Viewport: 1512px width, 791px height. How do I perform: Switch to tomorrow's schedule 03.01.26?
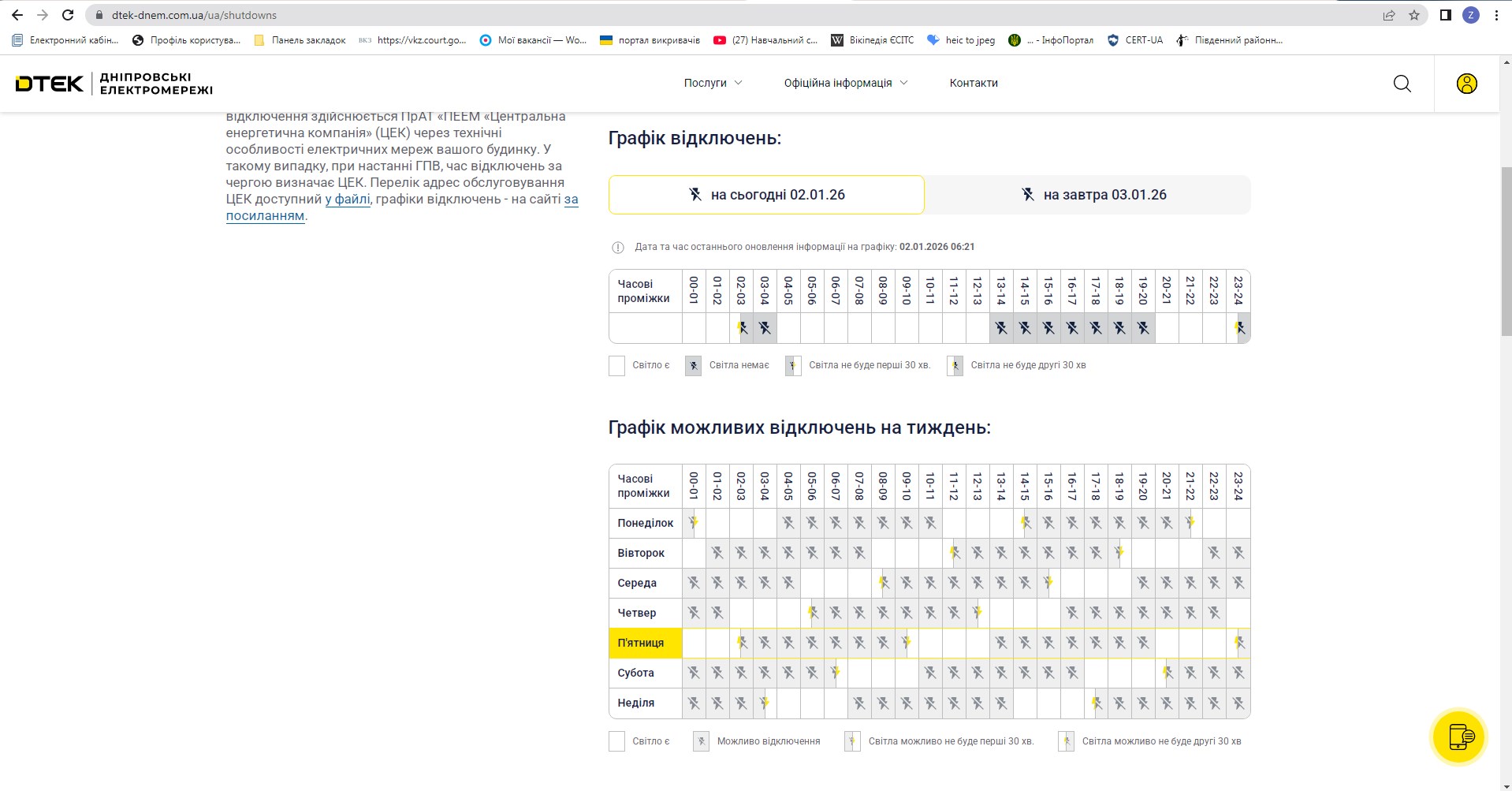click(x=1088, y=195)
